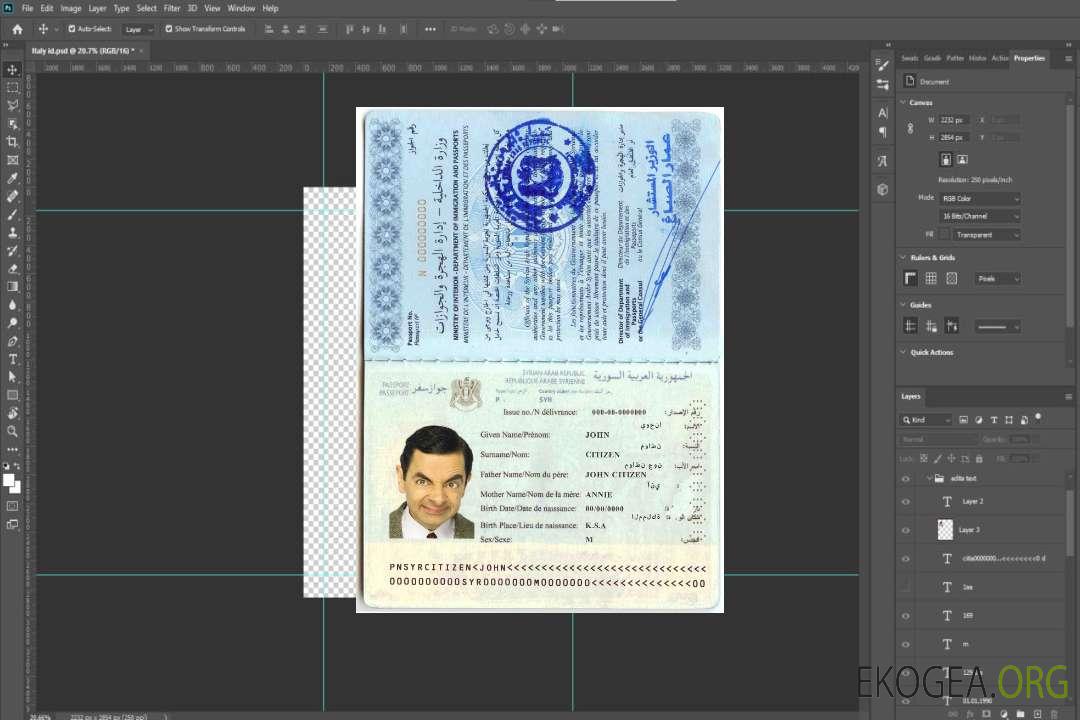Open the 3D panel cube icon
Image resolution: width=1080 pixels, height=720 pixels.
pyautogui.click(x=883, y=189)
